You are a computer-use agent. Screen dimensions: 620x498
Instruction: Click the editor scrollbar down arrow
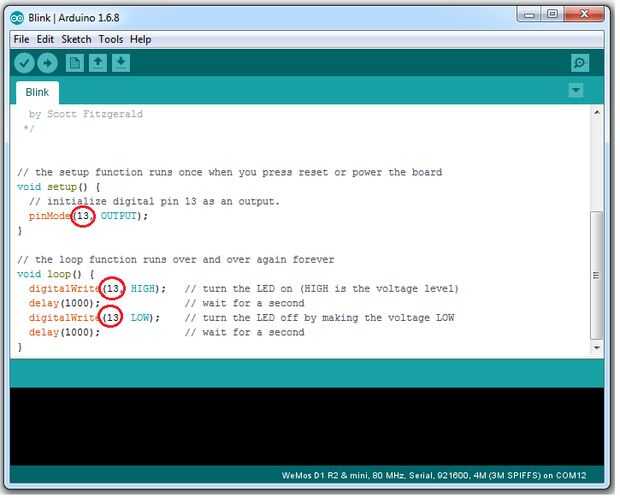pyautogui.click(x=597, y=348)
